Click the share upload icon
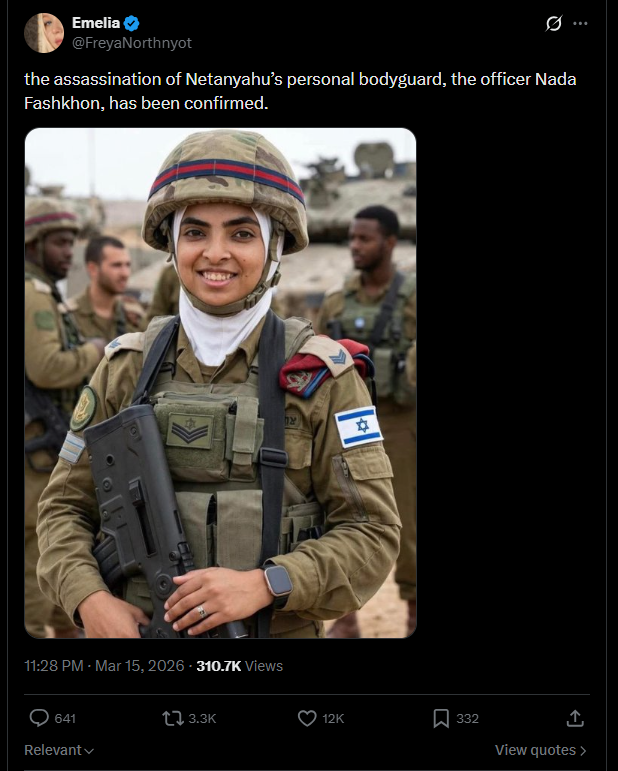This screenshot has height=771, width=618. (x=575, y=718)
